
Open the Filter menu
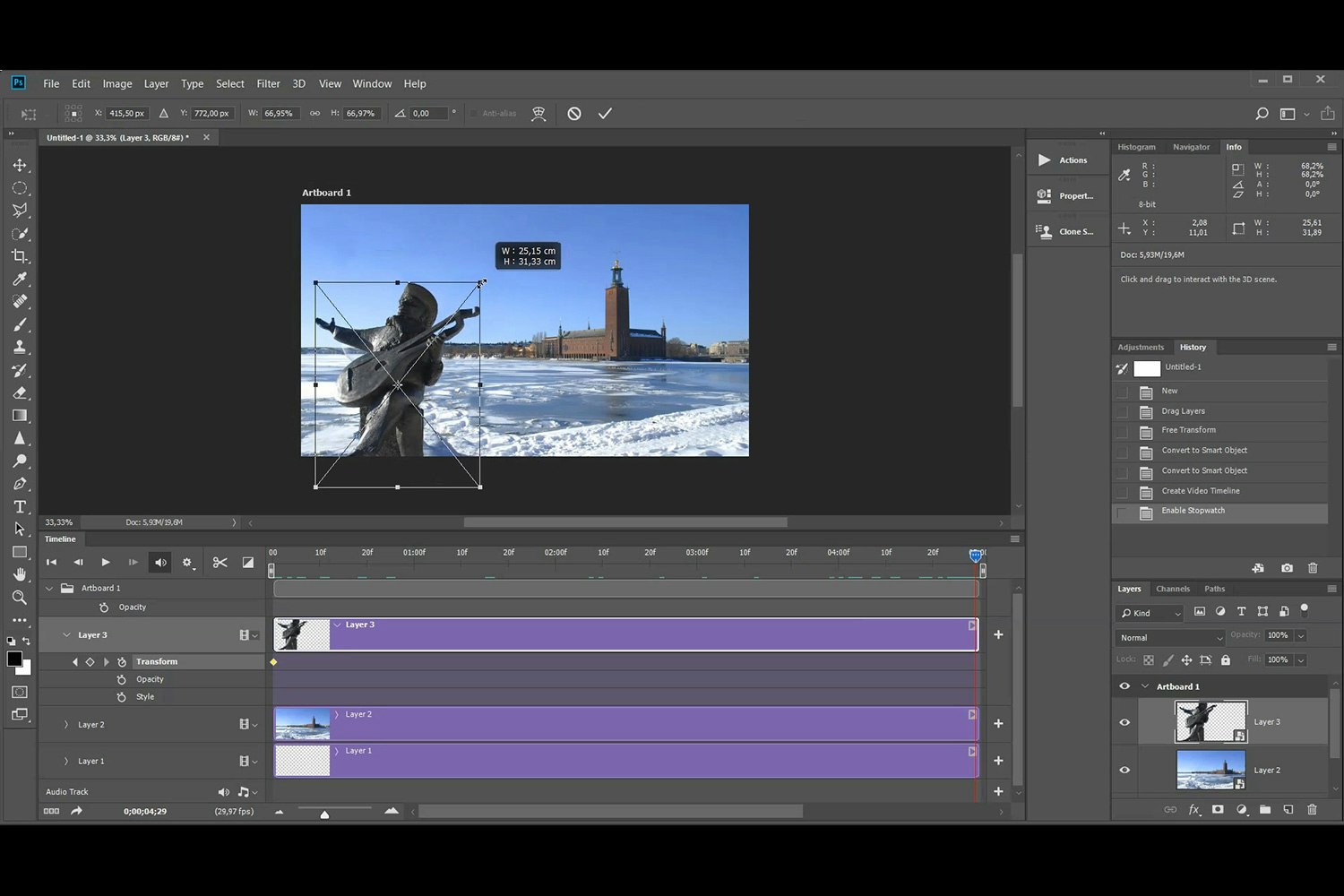pyautogui.click(x=268, y=83)
